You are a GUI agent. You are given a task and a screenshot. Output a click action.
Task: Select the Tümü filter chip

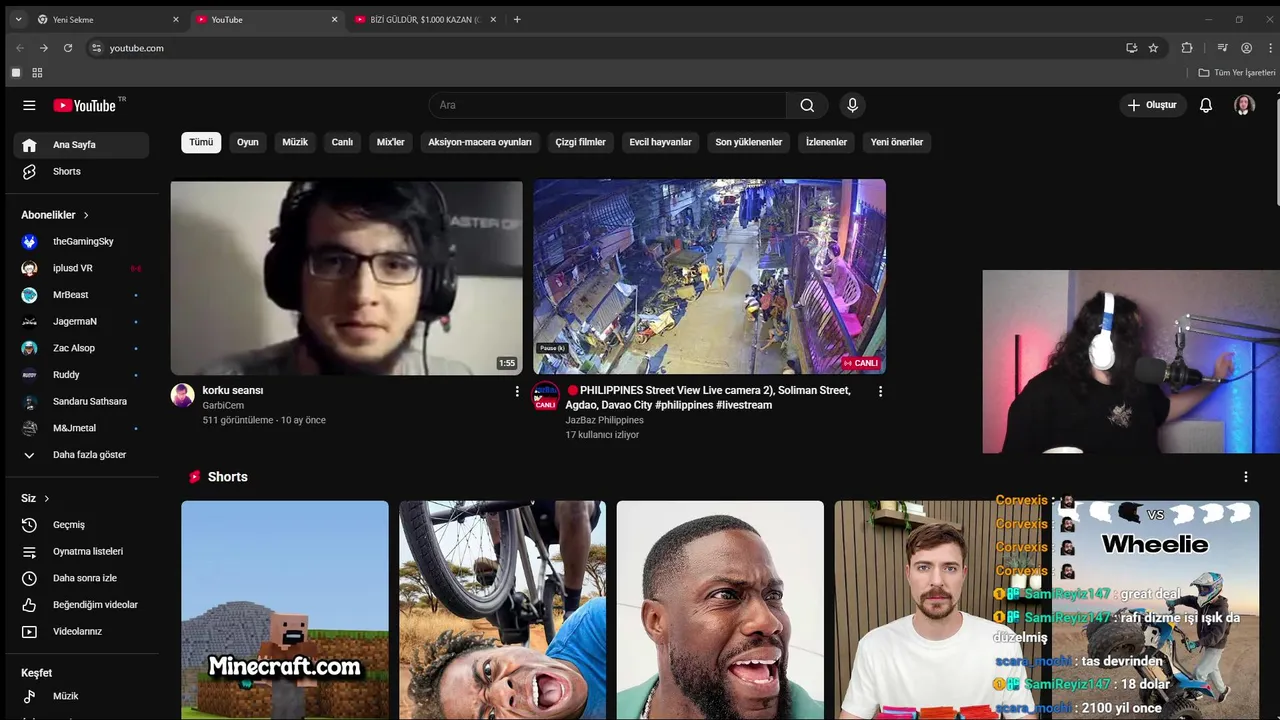click(201, 142)
